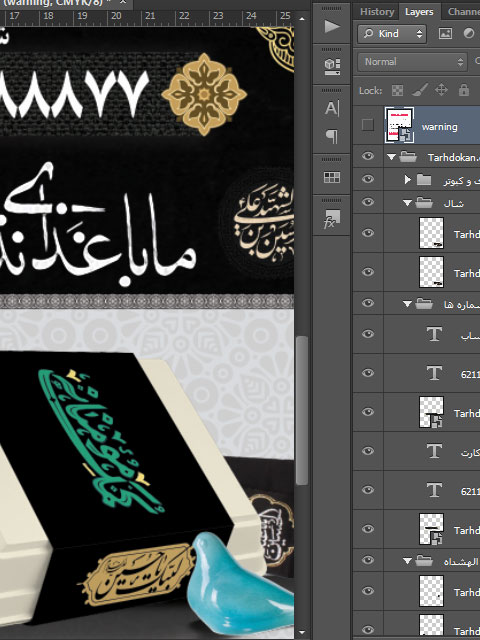Lock image pixels brush icon
480x640 pixels.
[x=420, y=90]
